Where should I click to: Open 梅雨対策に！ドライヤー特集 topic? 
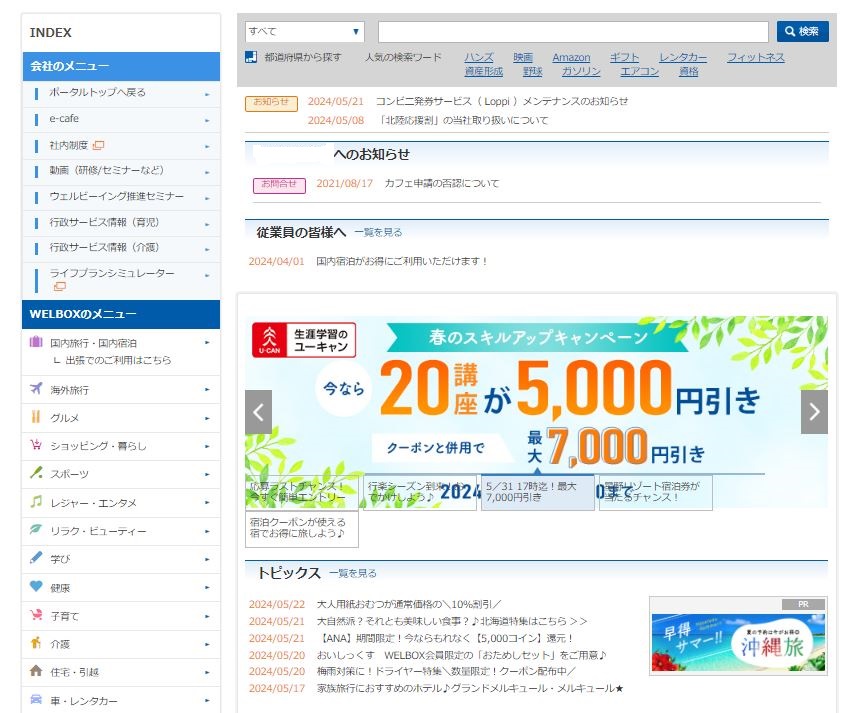click(446, 671)
